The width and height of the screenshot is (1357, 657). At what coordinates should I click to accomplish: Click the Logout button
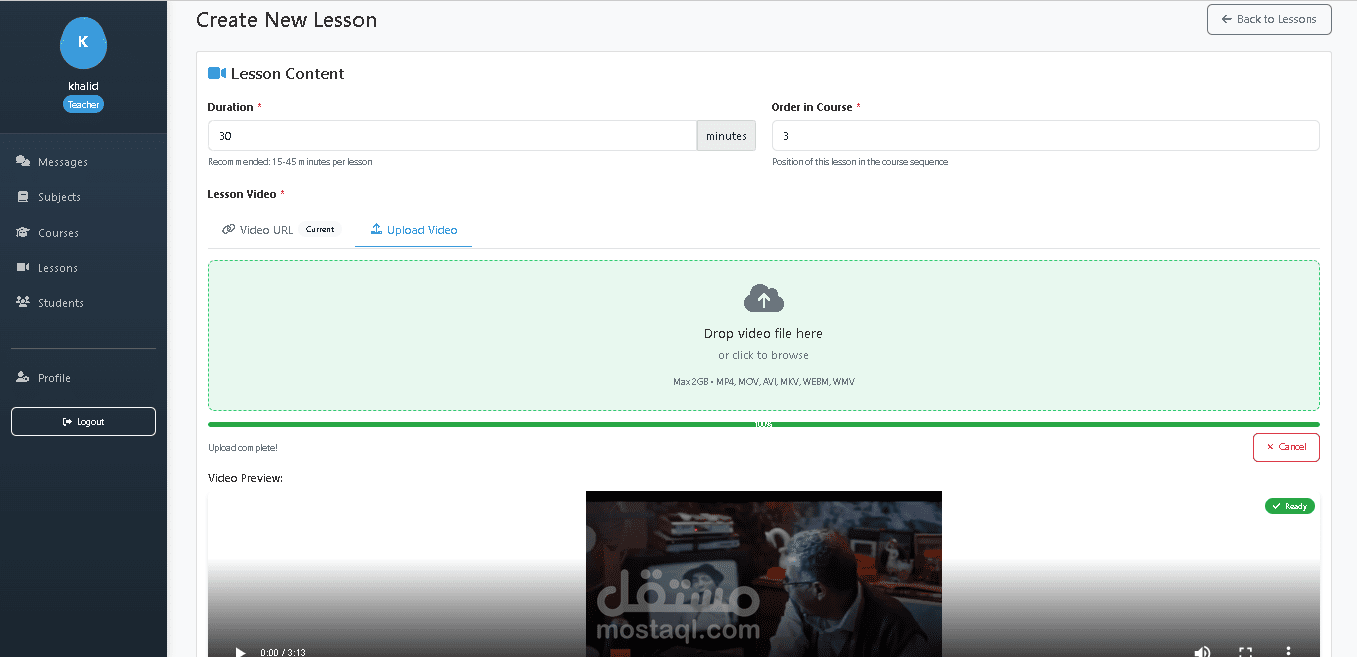point(83,421)
